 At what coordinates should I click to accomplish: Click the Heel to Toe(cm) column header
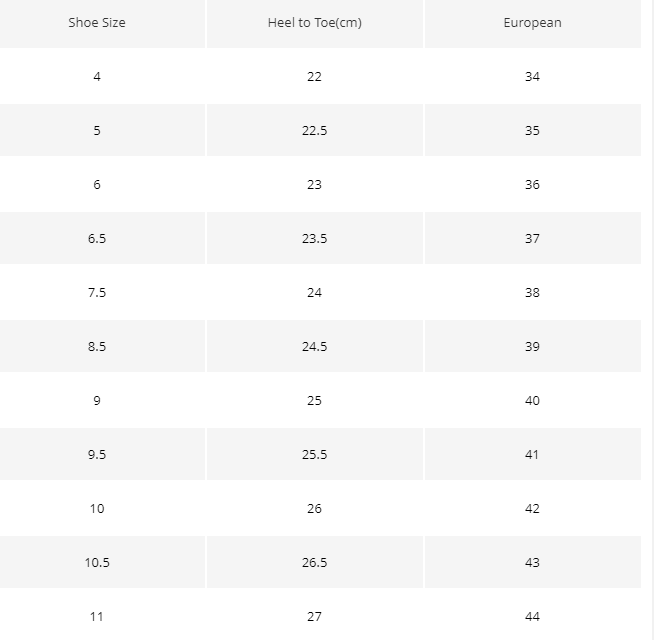click(315, 23)
